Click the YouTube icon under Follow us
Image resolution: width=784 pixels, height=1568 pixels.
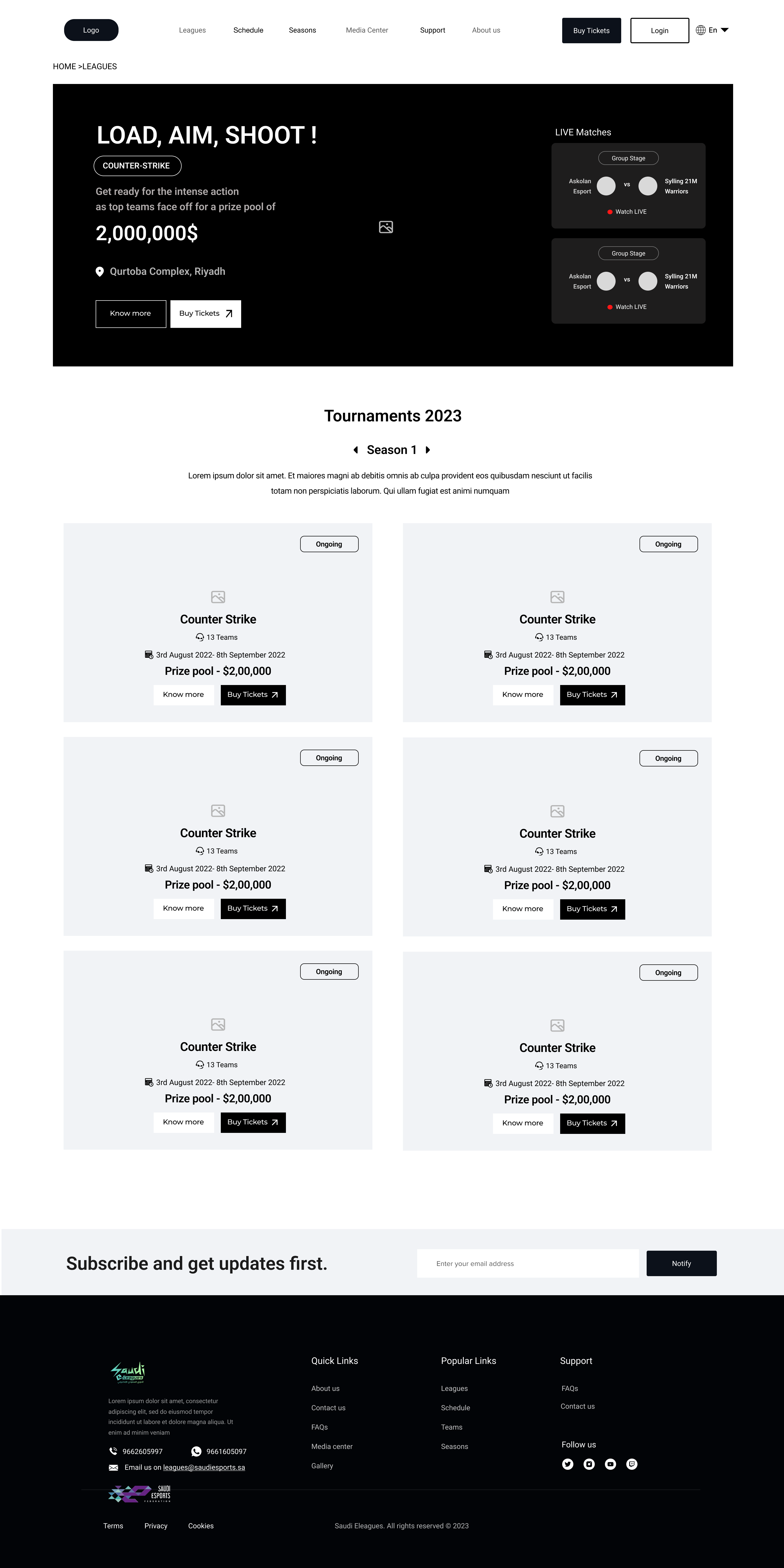click(611, 1464)
